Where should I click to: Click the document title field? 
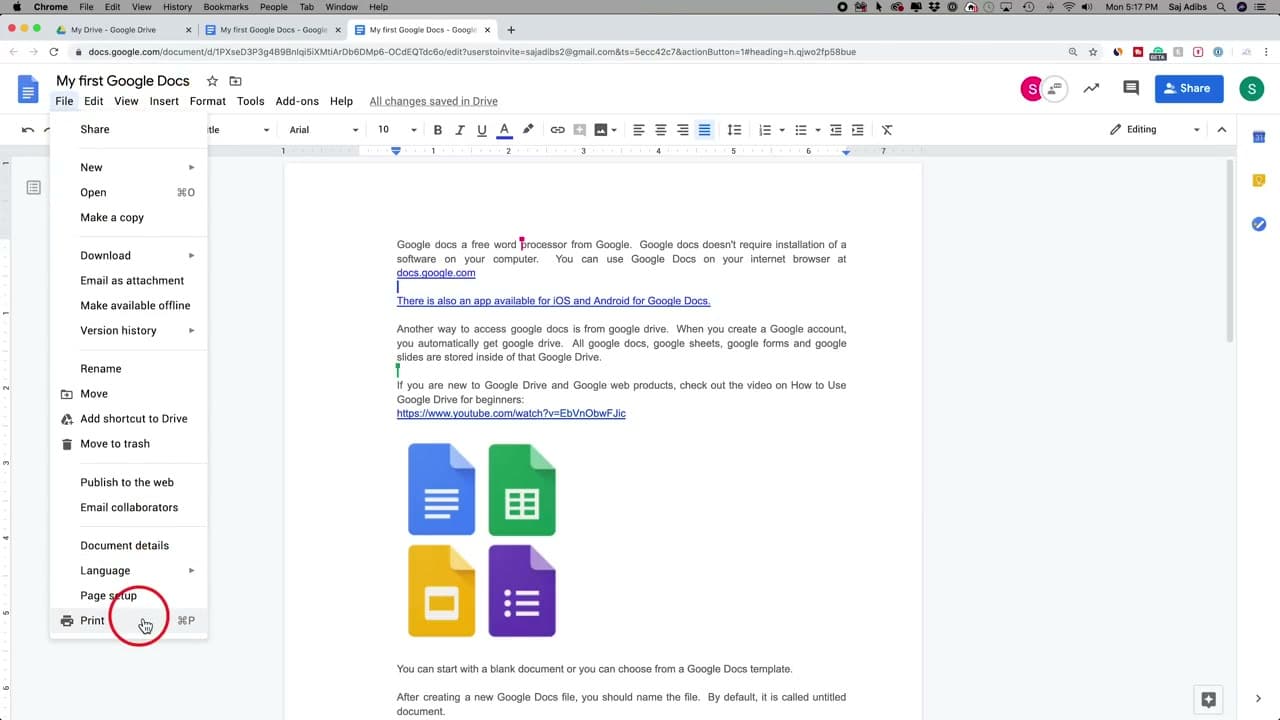[x=123, y=81]
